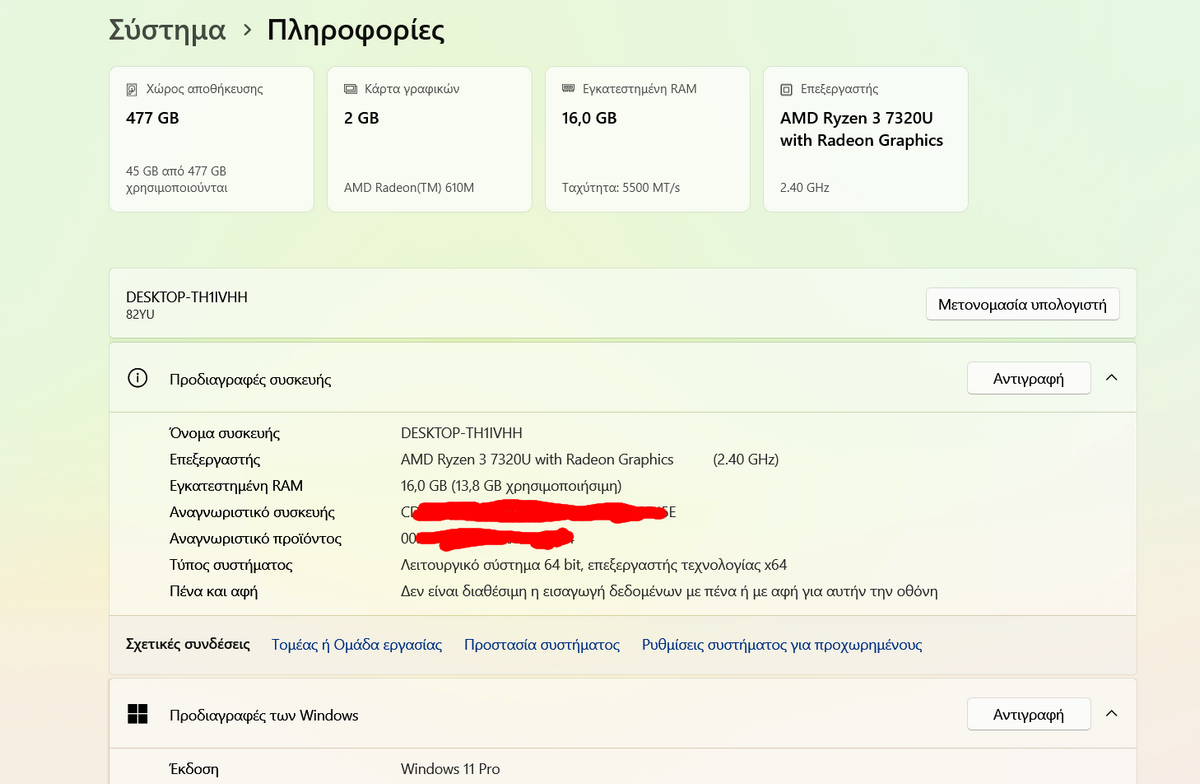Image resolution: width=1200 pixels, height=784 pixels.
Task: Click the installed RAM icon
Action: coord(568,88)
